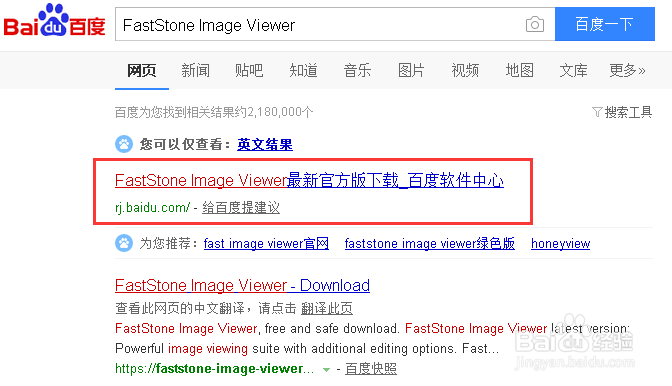Click the rj.baidu.com/ URL text

pyautogui.click(x=153, y=208)
